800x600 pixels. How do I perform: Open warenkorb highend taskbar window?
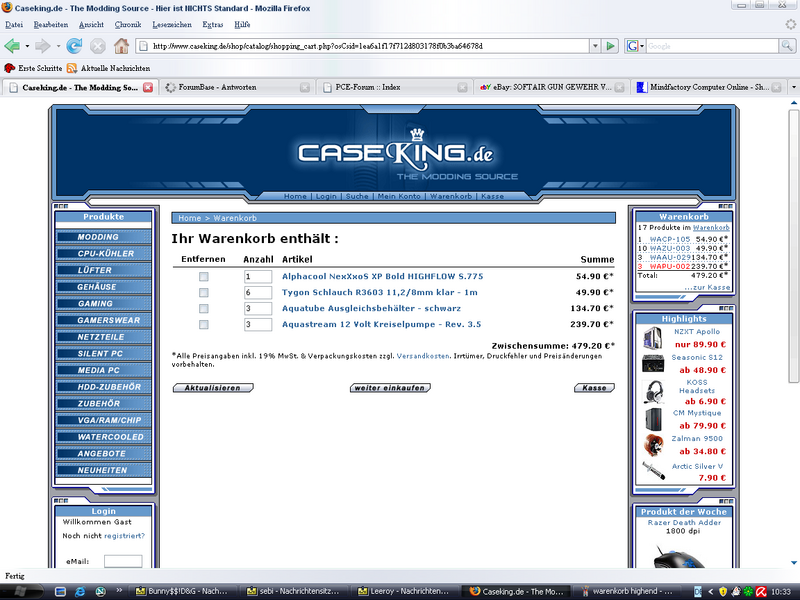coord(627,591)
